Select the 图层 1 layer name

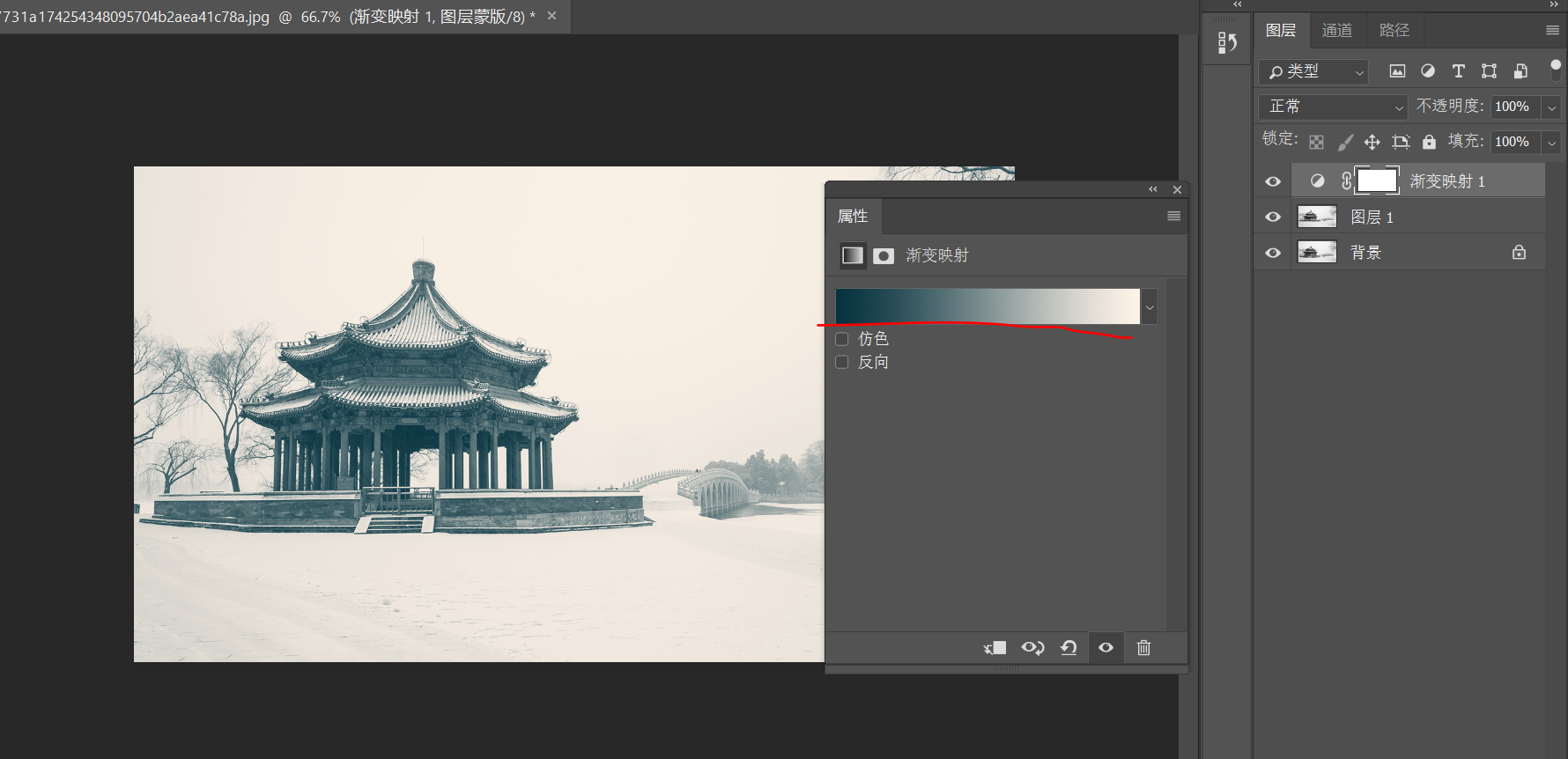click(x=1372, y=217)
